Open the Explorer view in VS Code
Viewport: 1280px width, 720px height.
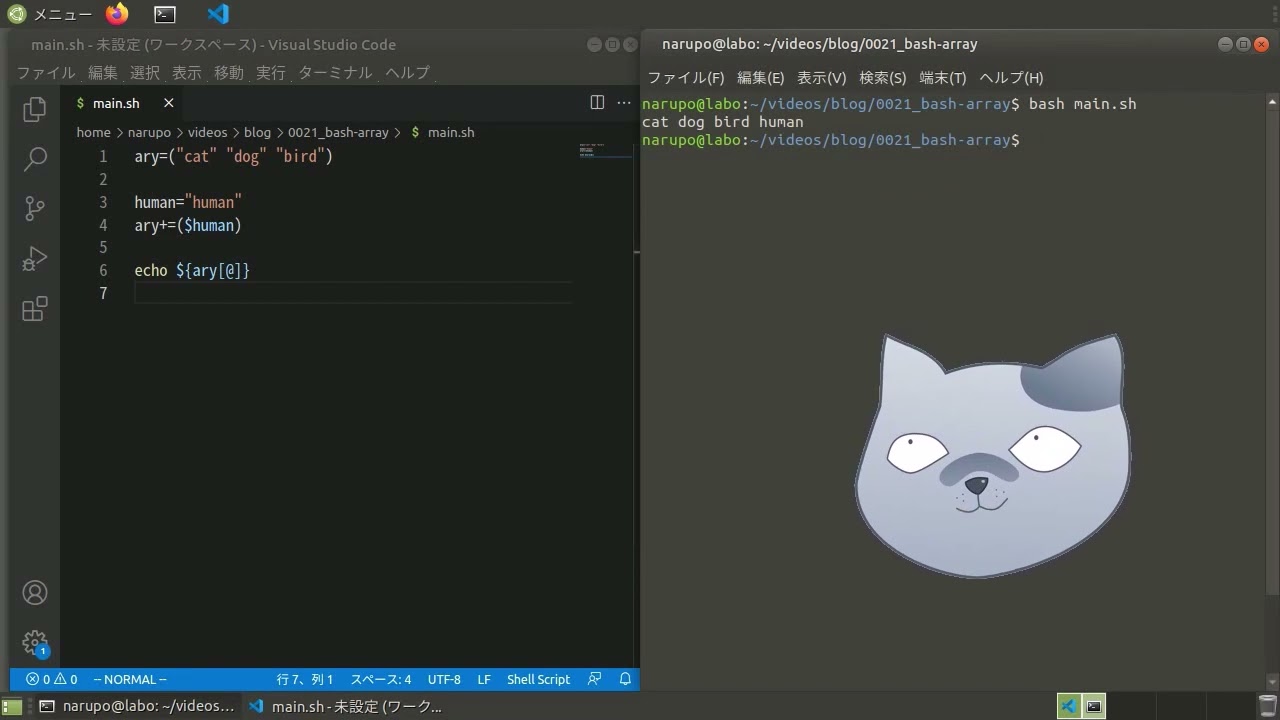(35, 109)
